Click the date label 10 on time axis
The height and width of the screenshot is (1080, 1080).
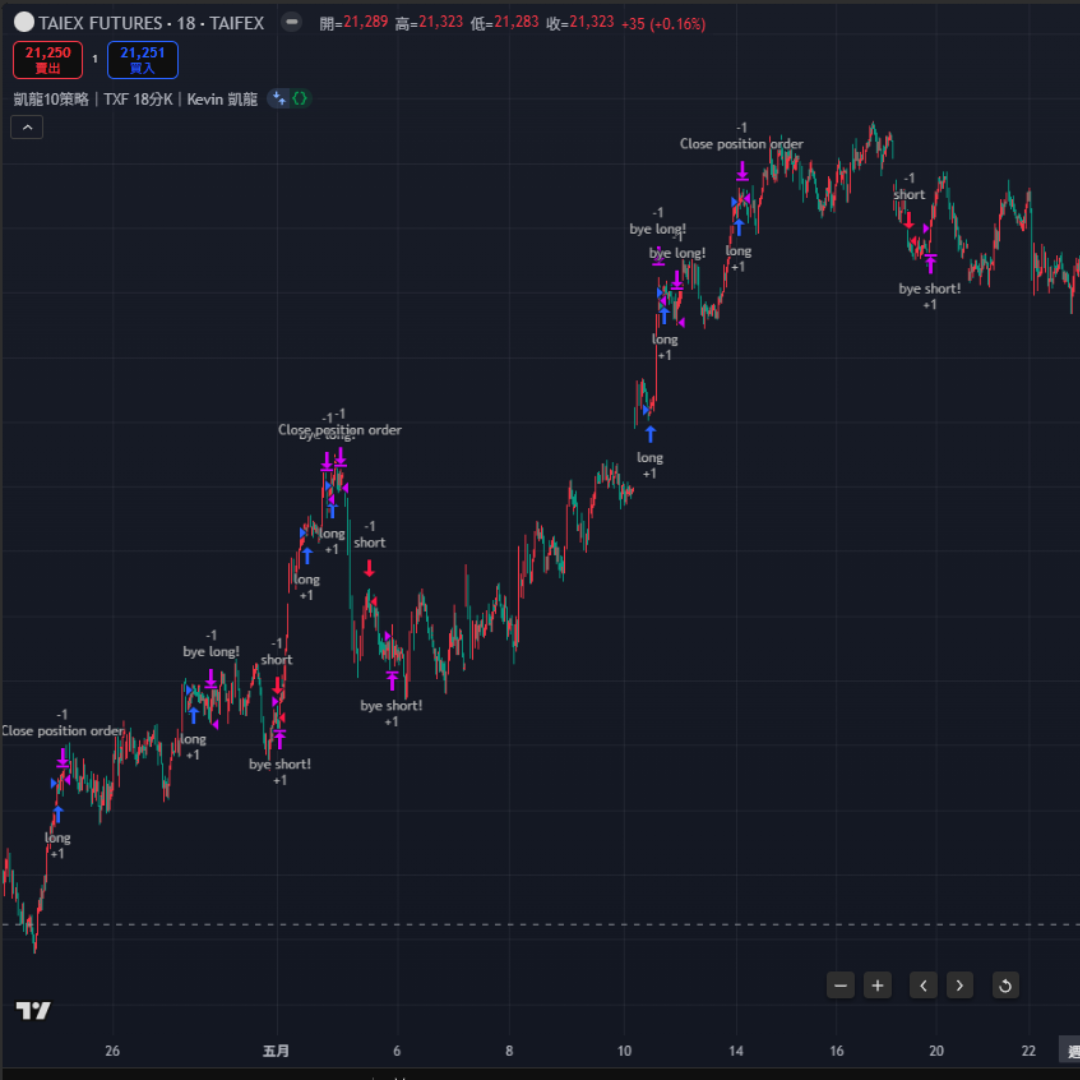point(624,1050)
